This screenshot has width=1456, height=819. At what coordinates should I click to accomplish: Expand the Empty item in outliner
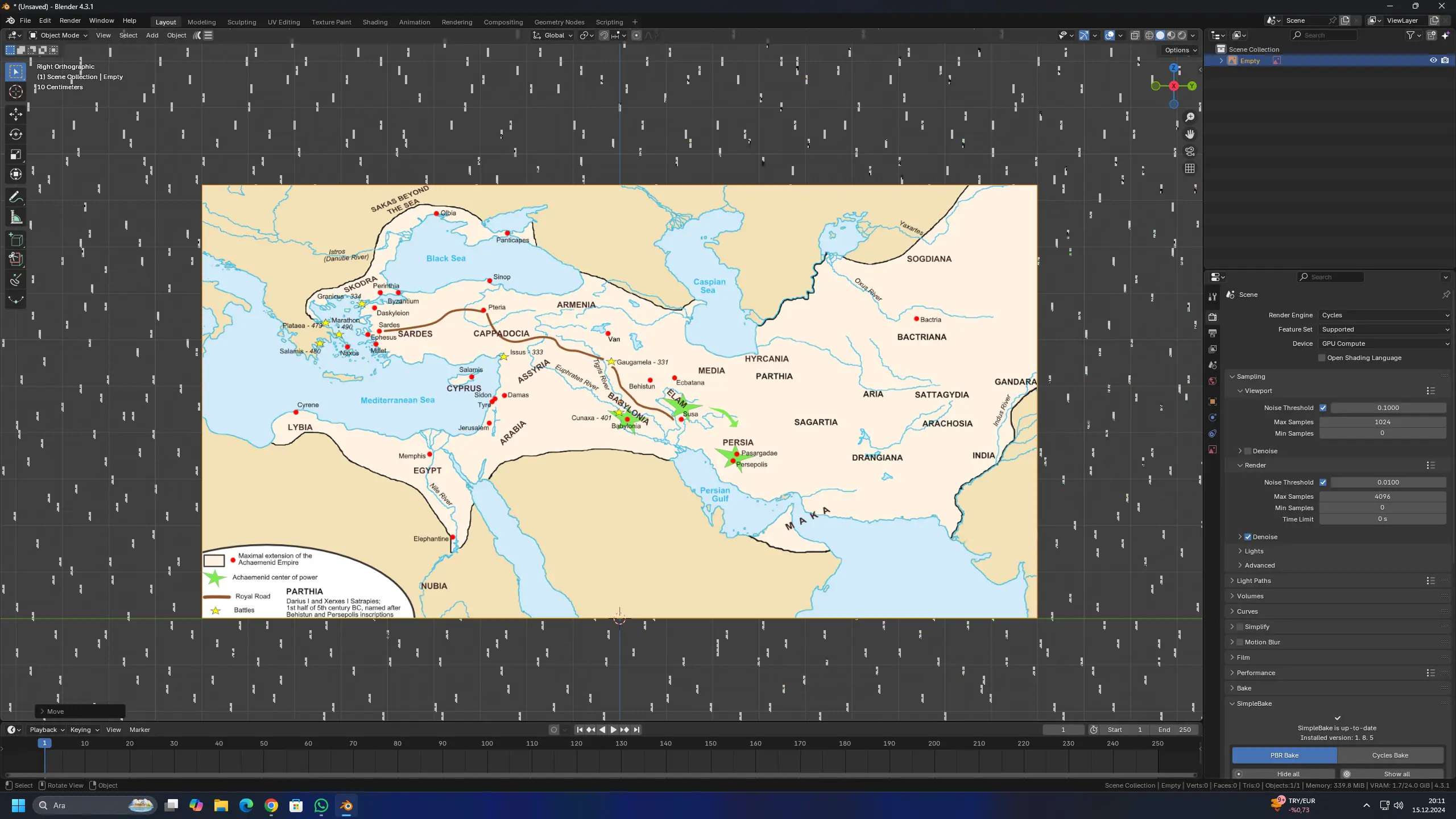click(1221, 61)
